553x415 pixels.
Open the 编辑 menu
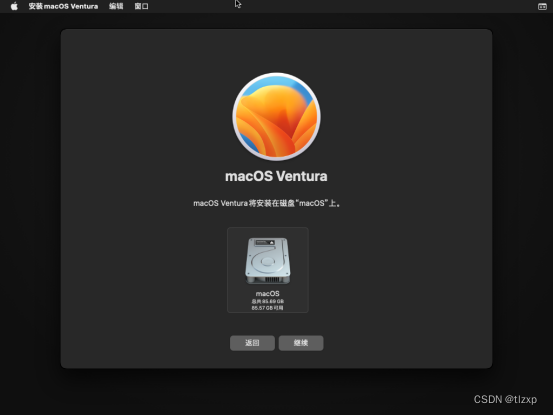(116, 6)
